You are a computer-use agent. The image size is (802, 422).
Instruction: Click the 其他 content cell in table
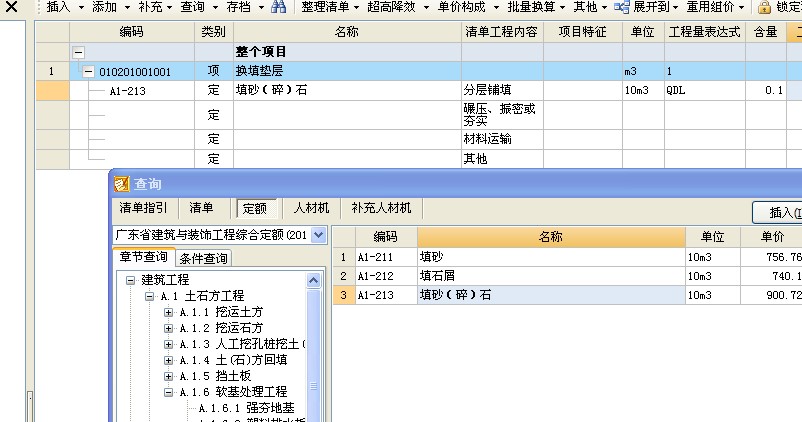[502, 159]
